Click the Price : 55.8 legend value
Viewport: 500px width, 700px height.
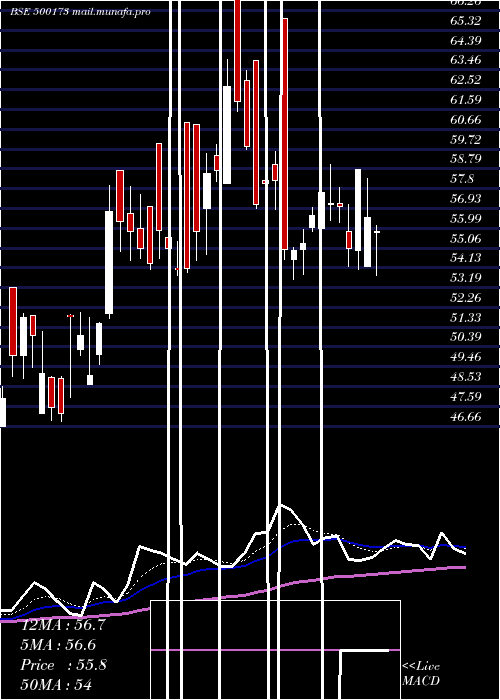(x=63, y=665)
